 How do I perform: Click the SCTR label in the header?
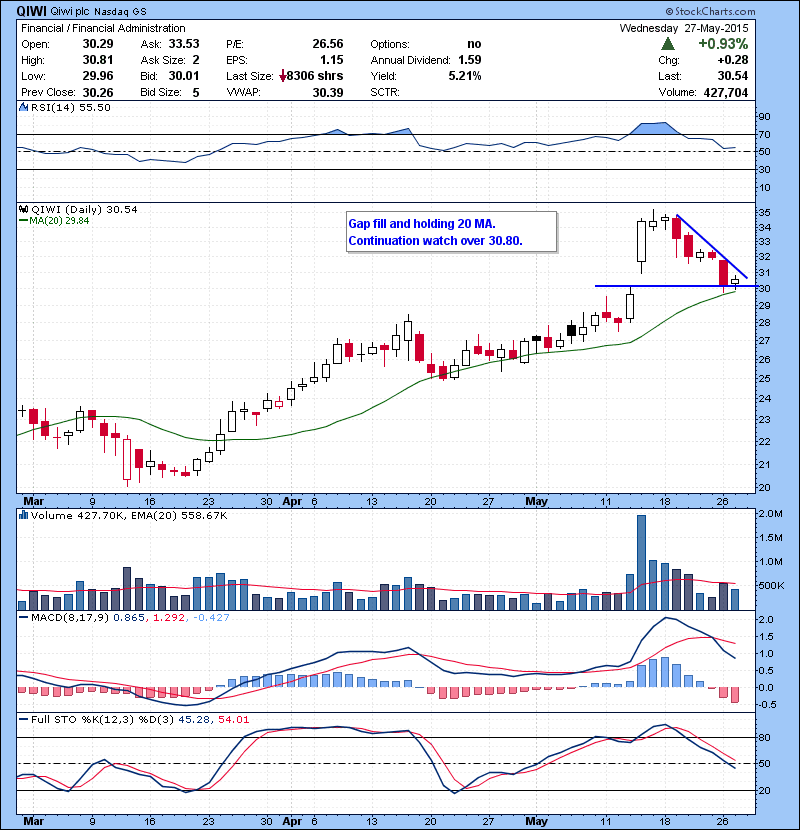pos(385,92)
